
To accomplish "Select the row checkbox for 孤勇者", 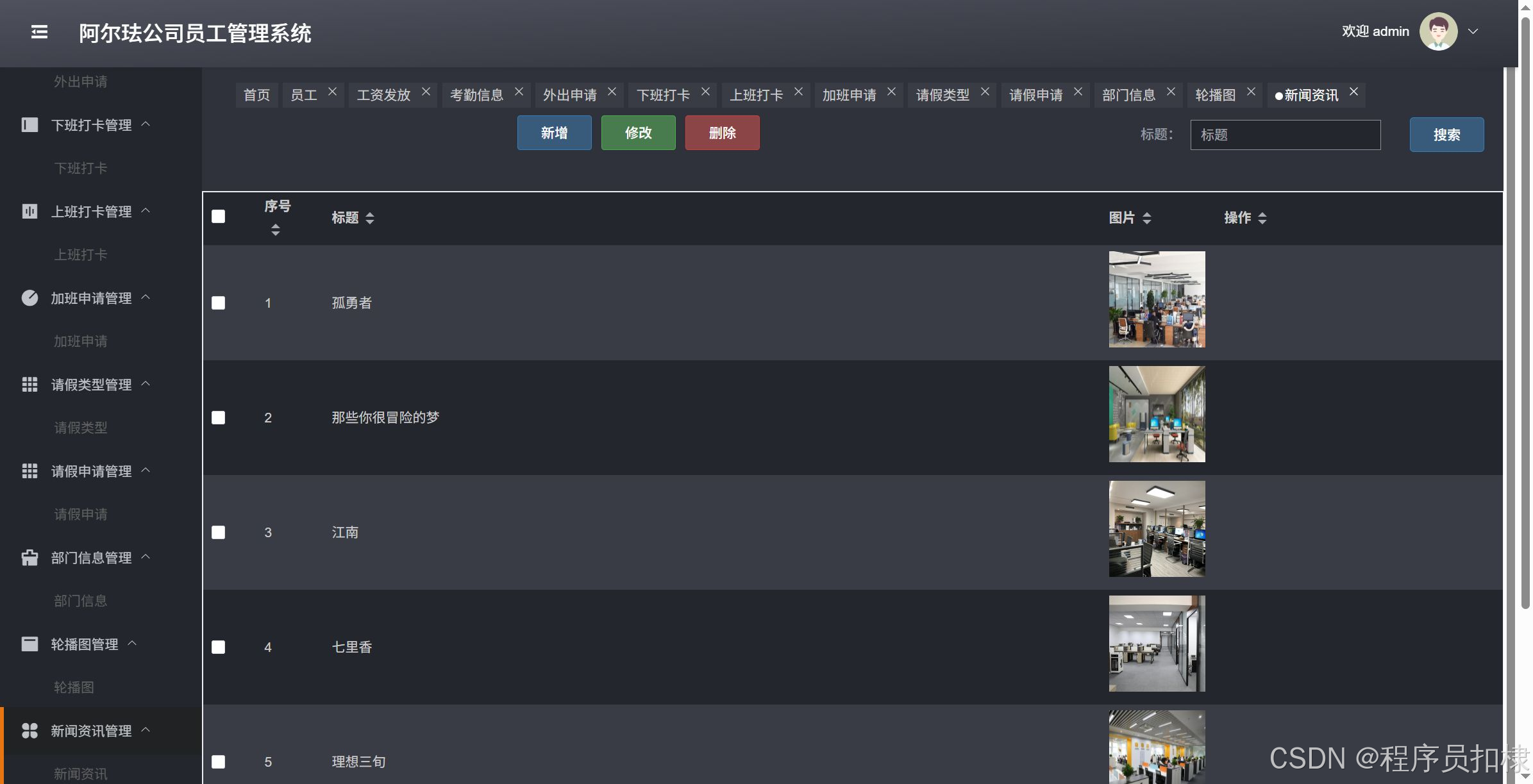I will [219, 303].
